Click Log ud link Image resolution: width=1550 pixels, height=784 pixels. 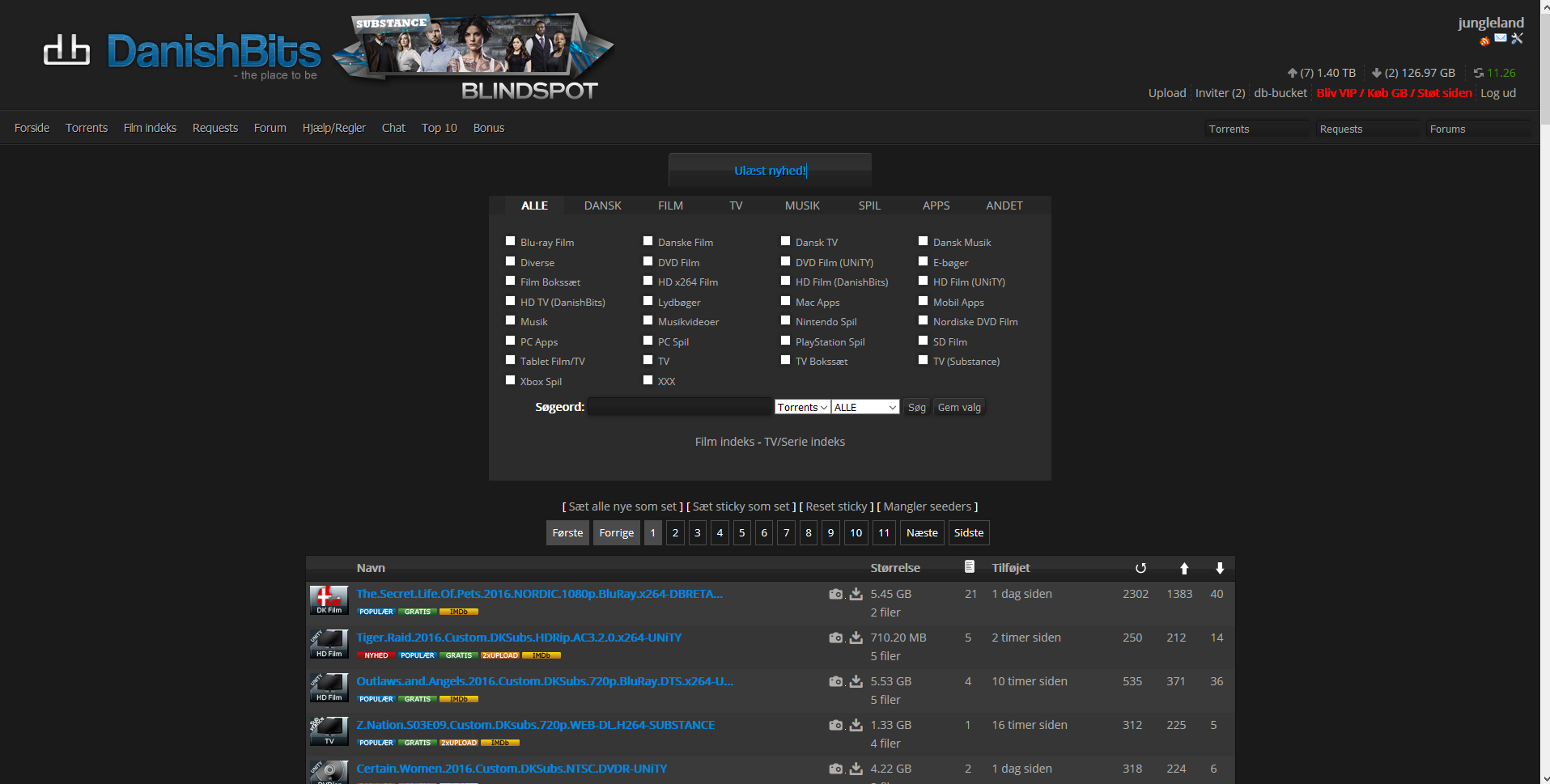(1498, 93)
